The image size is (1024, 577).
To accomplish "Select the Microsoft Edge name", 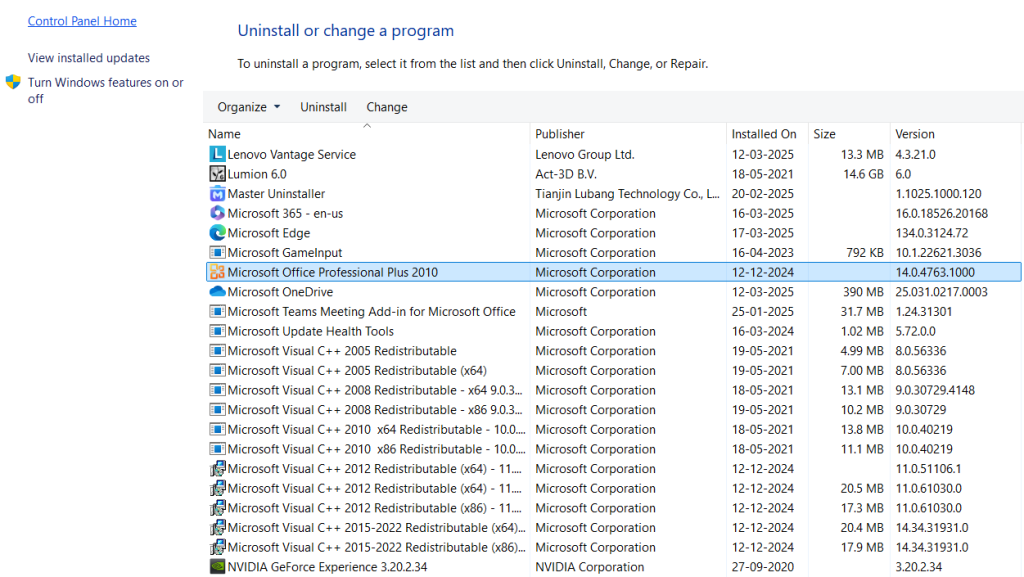I will (x=269, y=232).
